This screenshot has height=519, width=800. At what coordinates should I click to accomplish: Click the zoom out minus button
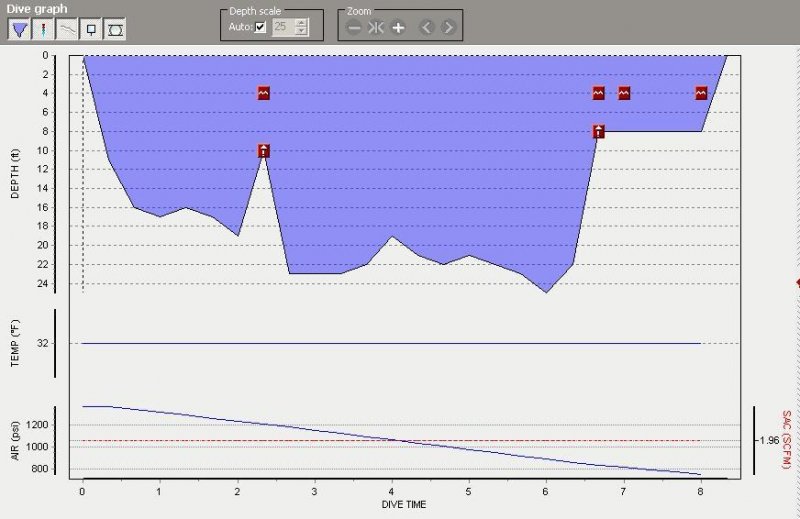[x=354, y=27]
